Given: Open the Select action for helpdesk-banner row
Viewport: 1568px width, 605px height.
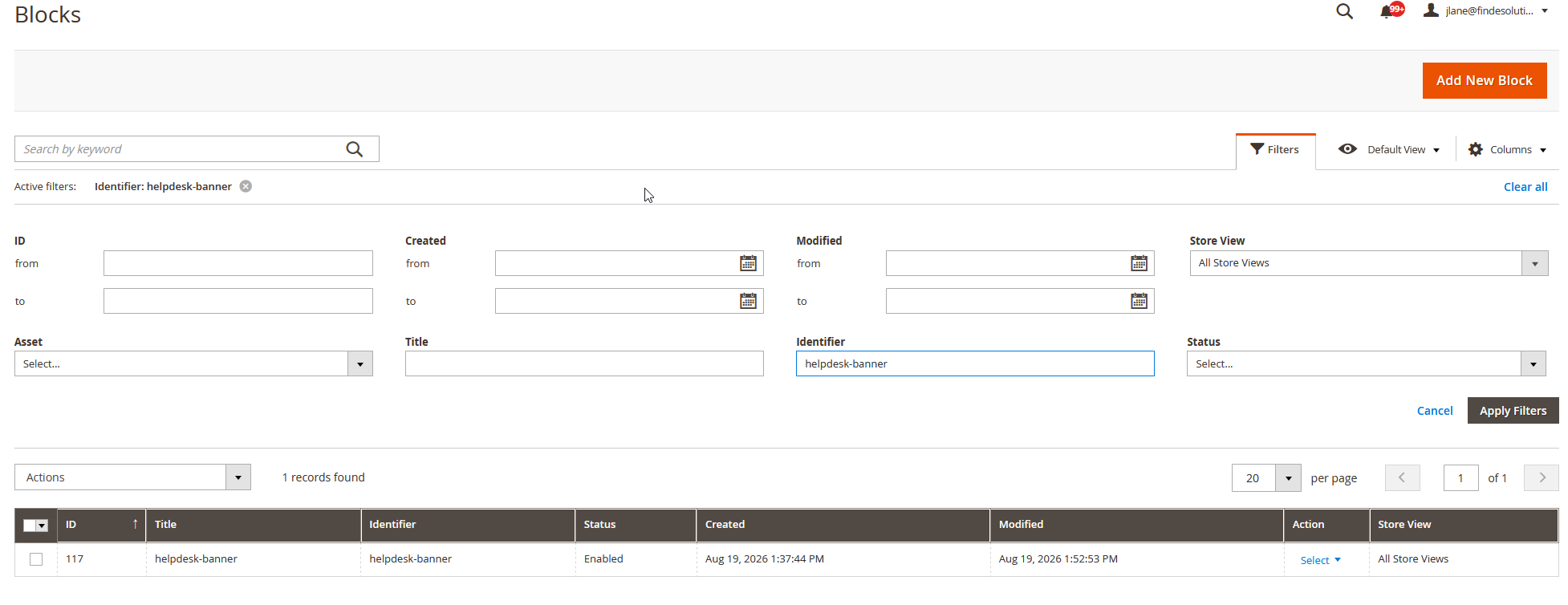Looking at the screenshot, I should click(x=1320, y=560).
